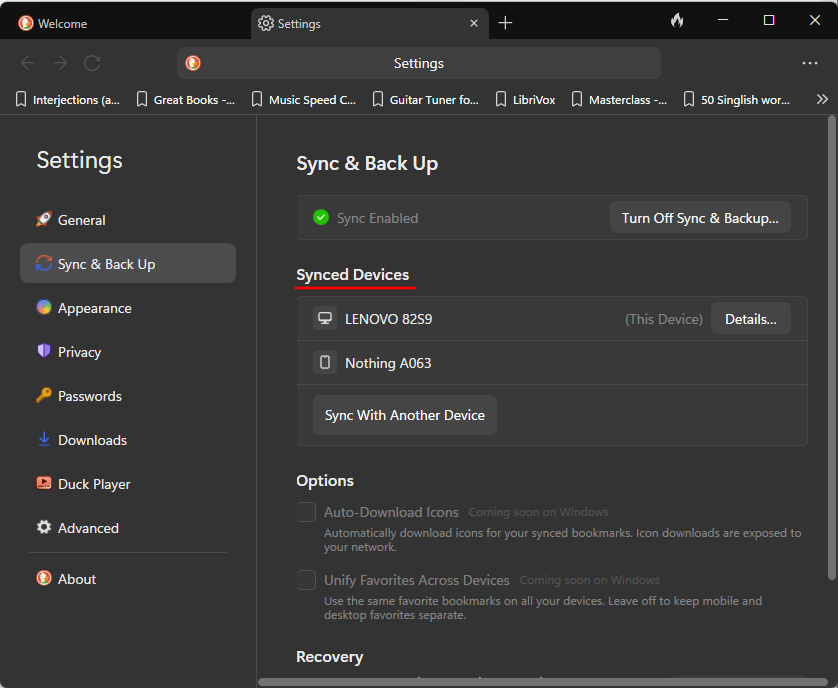Select the Settings tab
Viewport: 838px width, 688px height.
[369, 24]
